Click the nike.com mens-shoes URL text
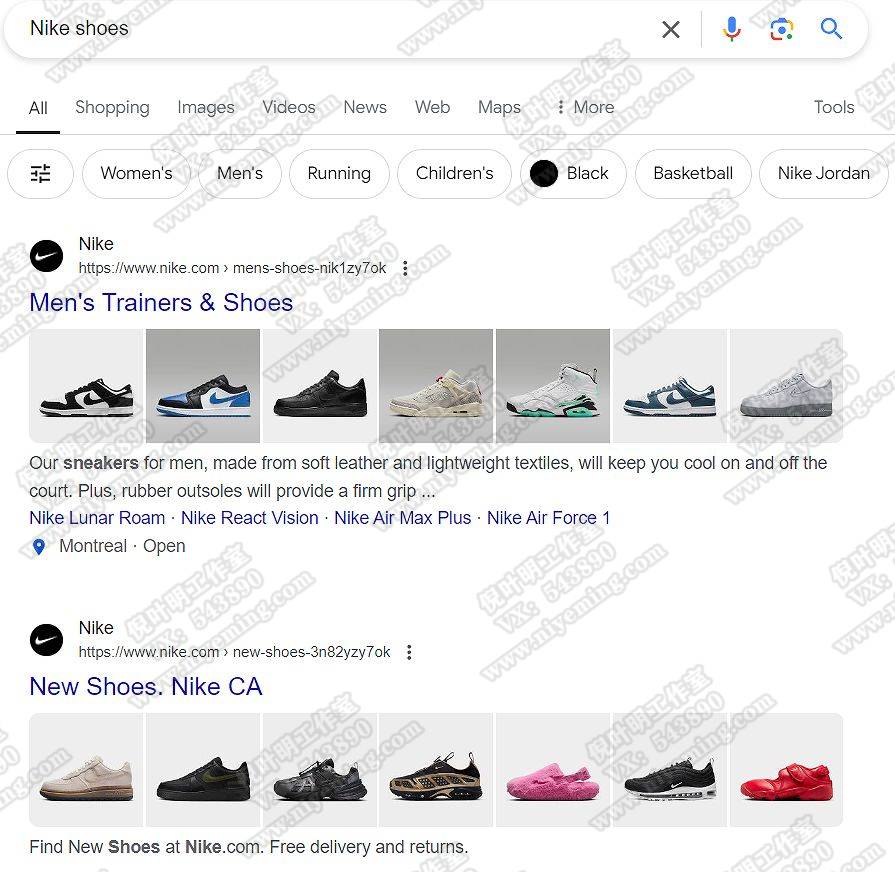 tap(232, 268)
